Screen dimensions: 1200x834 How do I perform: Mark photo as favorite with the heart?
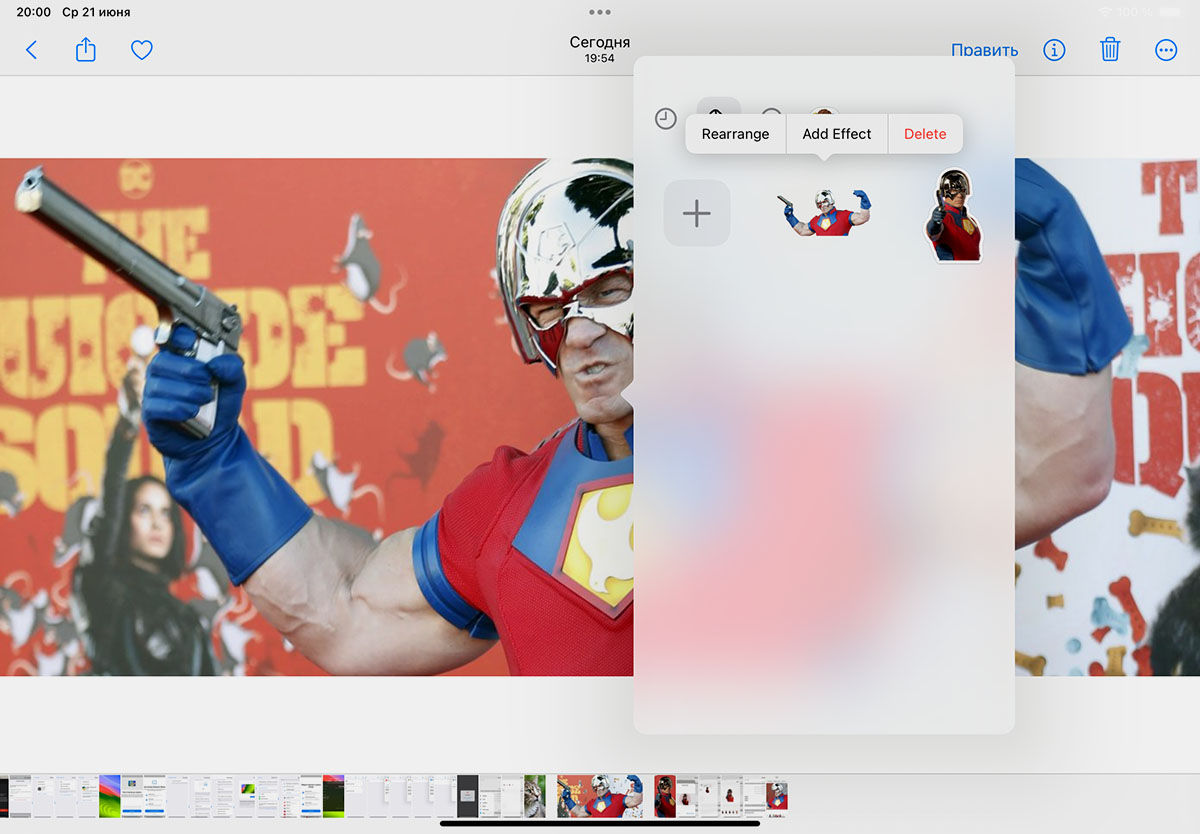tap(142, 50)
